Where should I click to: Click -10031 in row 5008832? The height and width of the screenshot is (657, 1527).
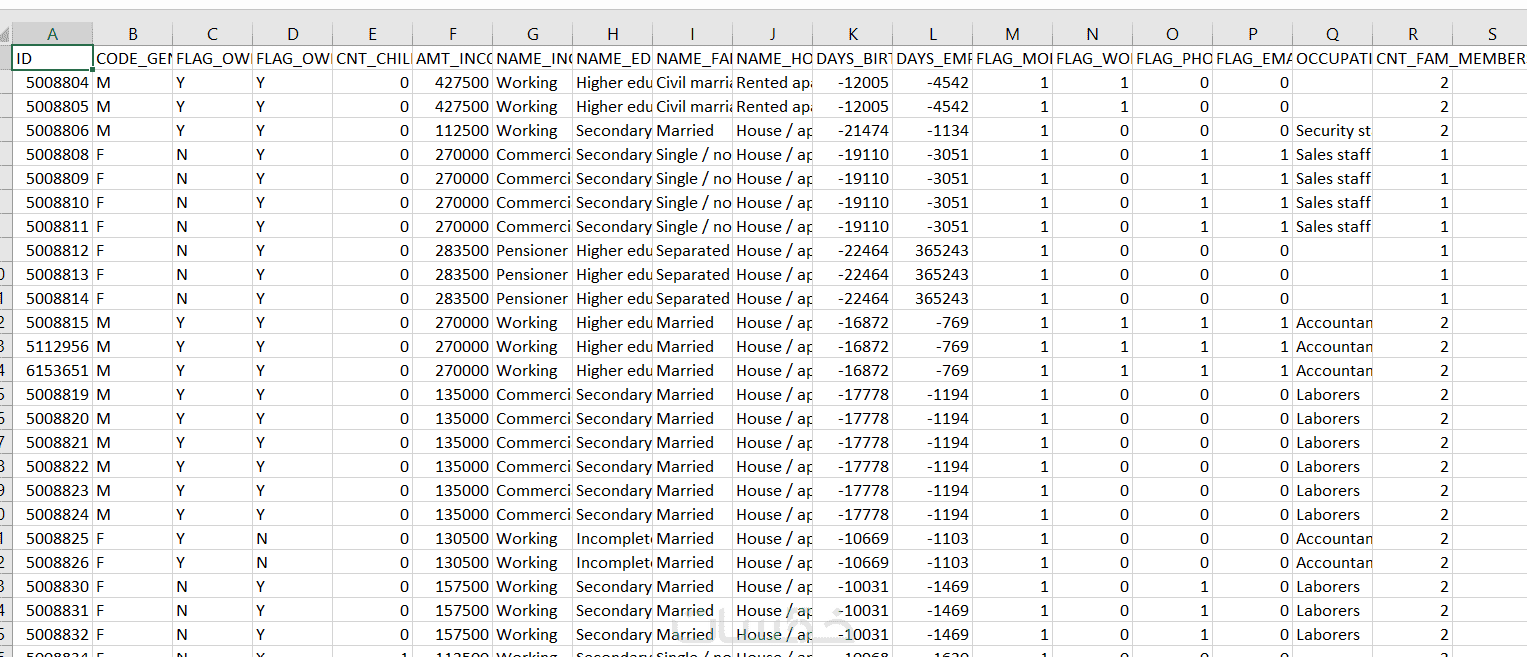pos(853,634)
